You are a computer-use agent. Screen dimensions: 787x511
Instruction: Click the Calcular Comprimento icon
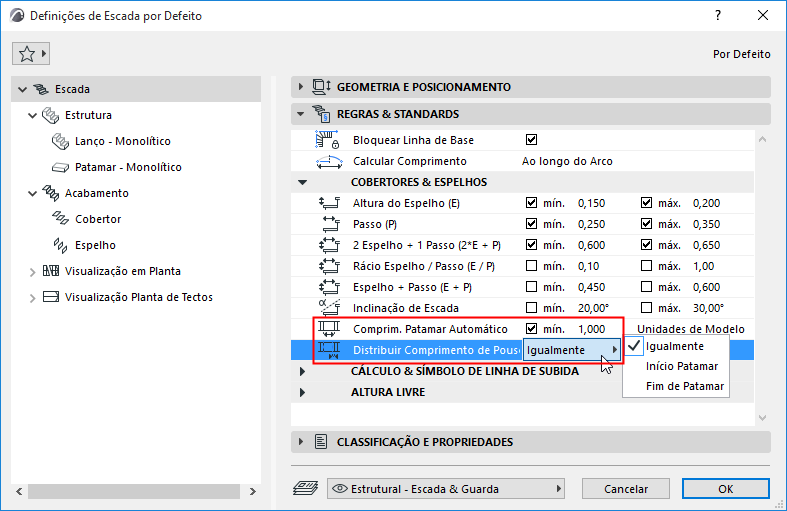coord(329,162)
